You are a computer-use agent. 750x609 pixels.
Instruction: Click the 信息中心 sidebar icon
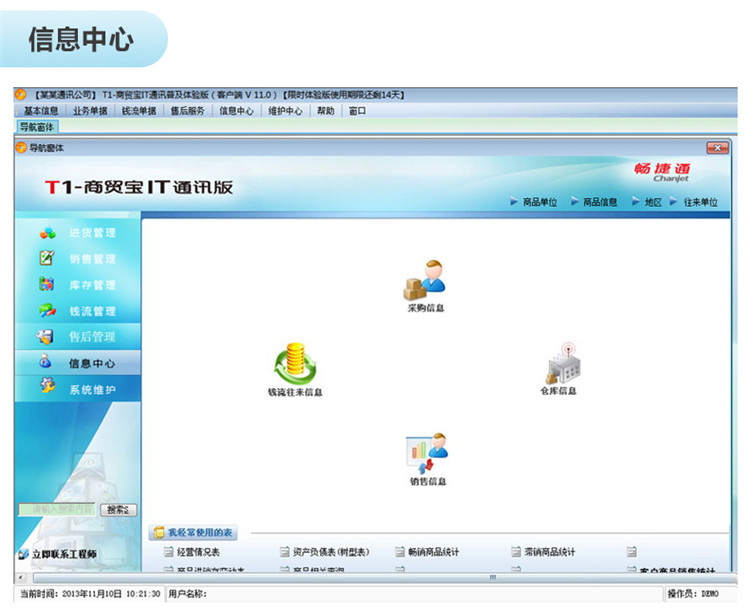pos(45,361)
